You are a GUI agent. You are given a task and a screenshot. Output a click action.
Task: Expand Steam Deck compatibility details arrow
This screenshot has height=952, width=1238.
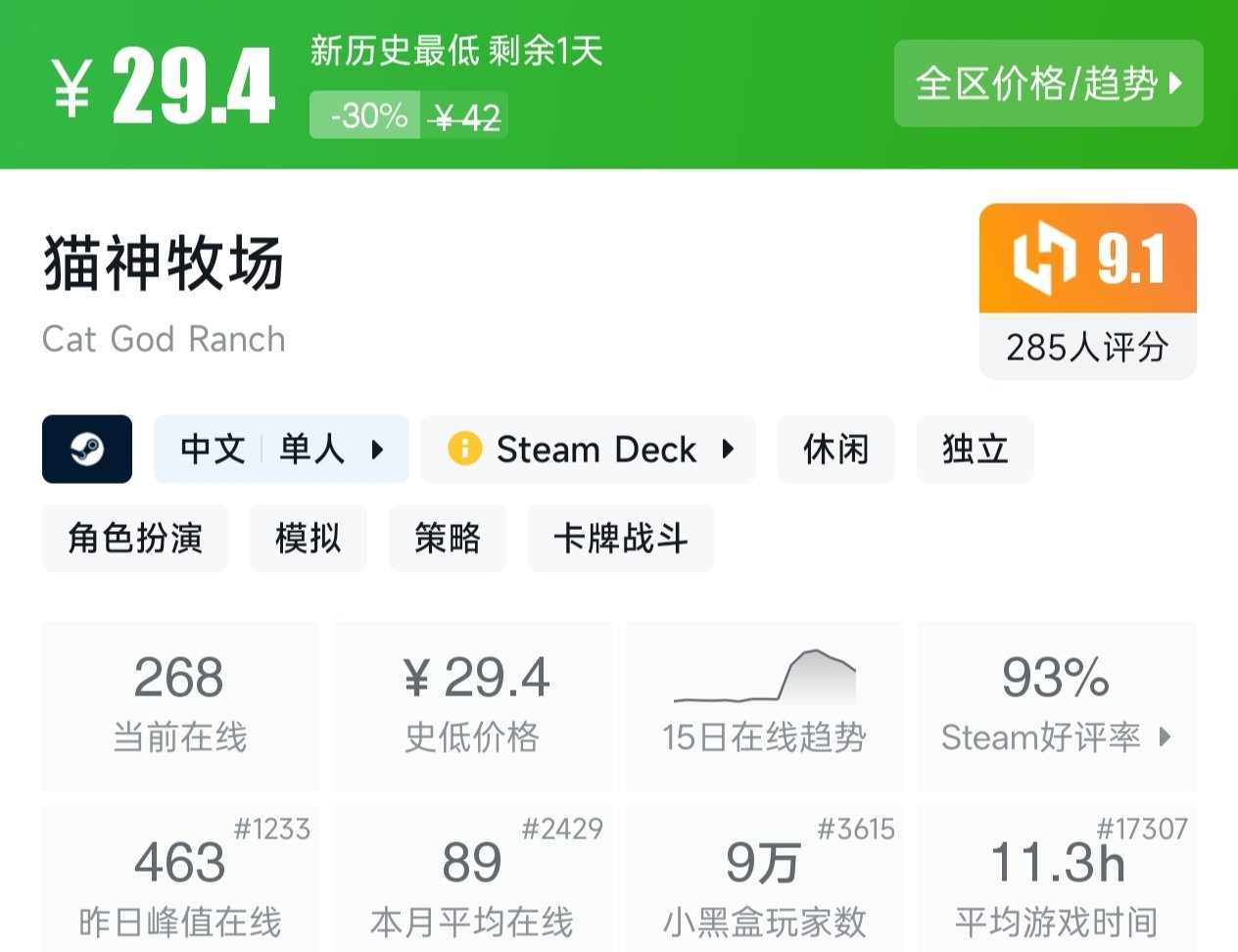728,450
